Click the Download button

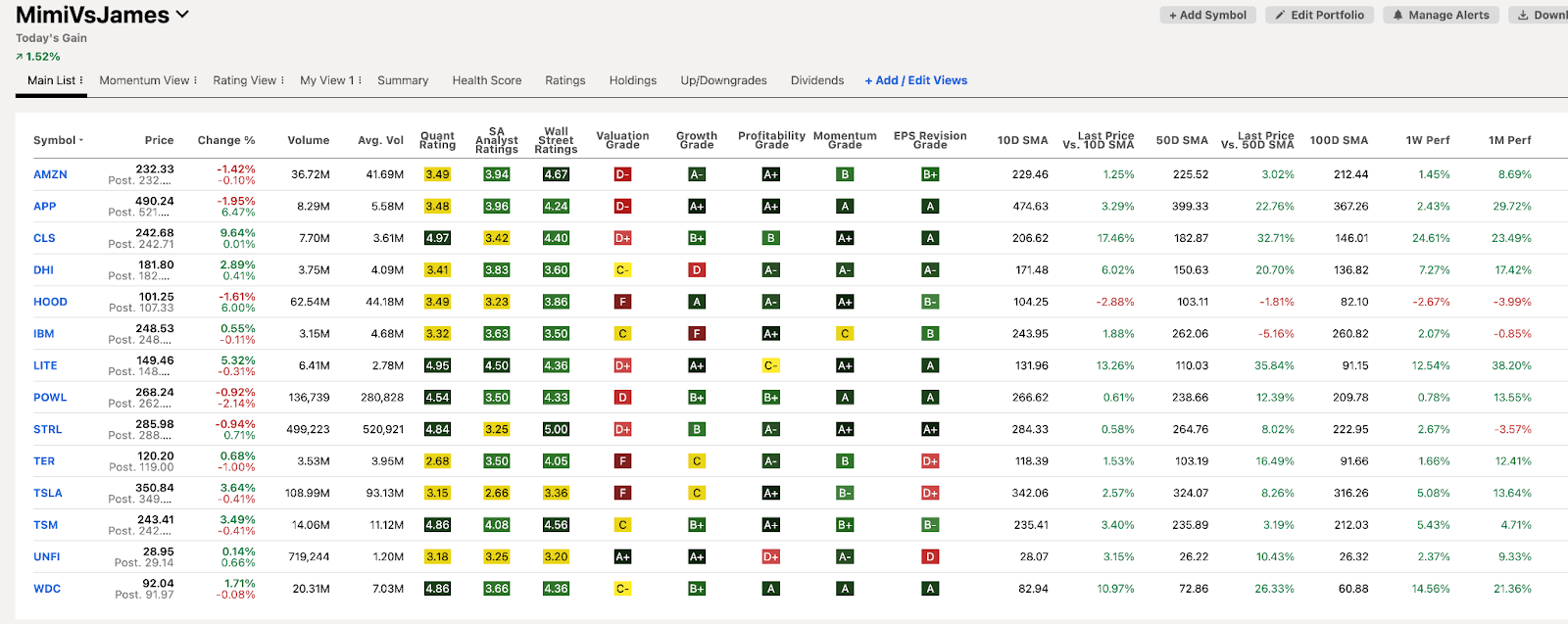[1543, 15]
